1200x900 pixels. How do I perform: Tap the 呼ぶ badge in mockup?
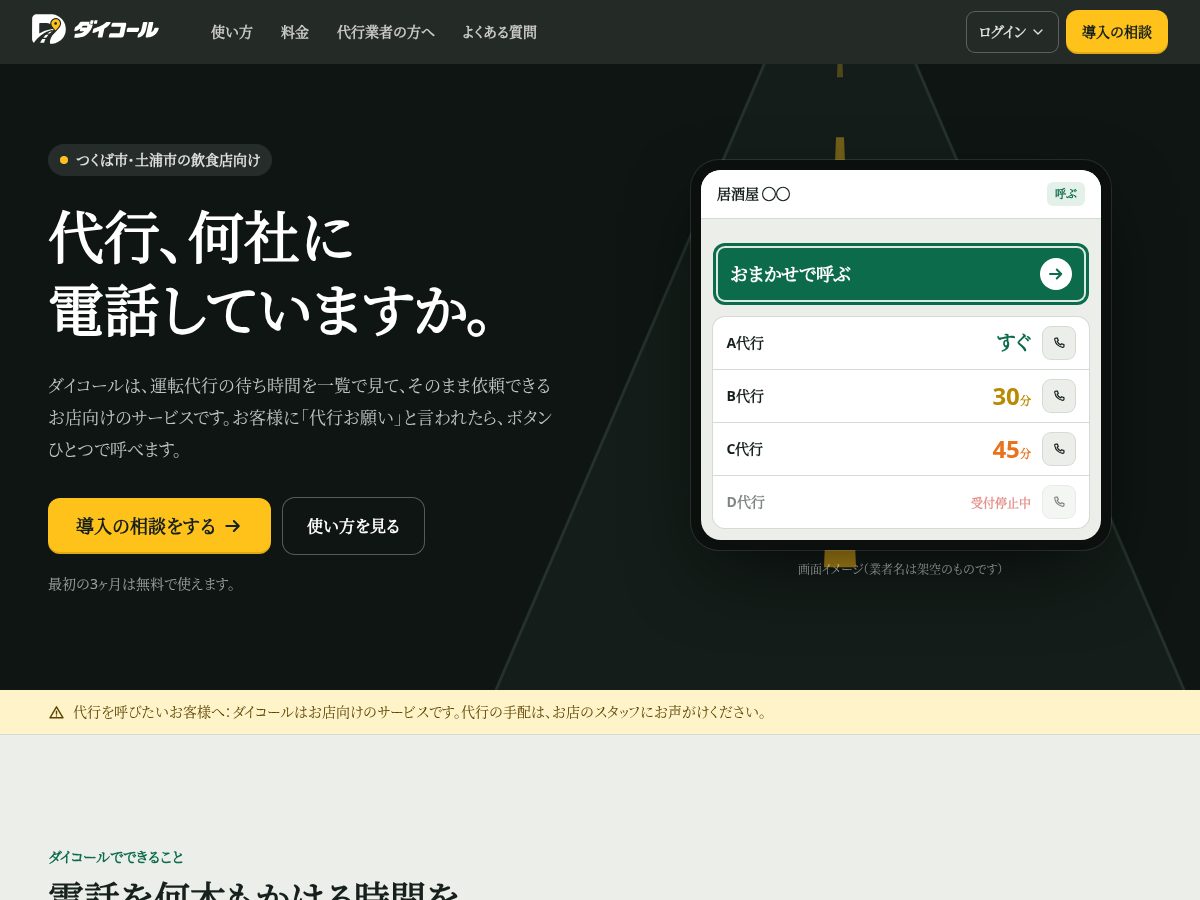click(x=1065, y=194)
